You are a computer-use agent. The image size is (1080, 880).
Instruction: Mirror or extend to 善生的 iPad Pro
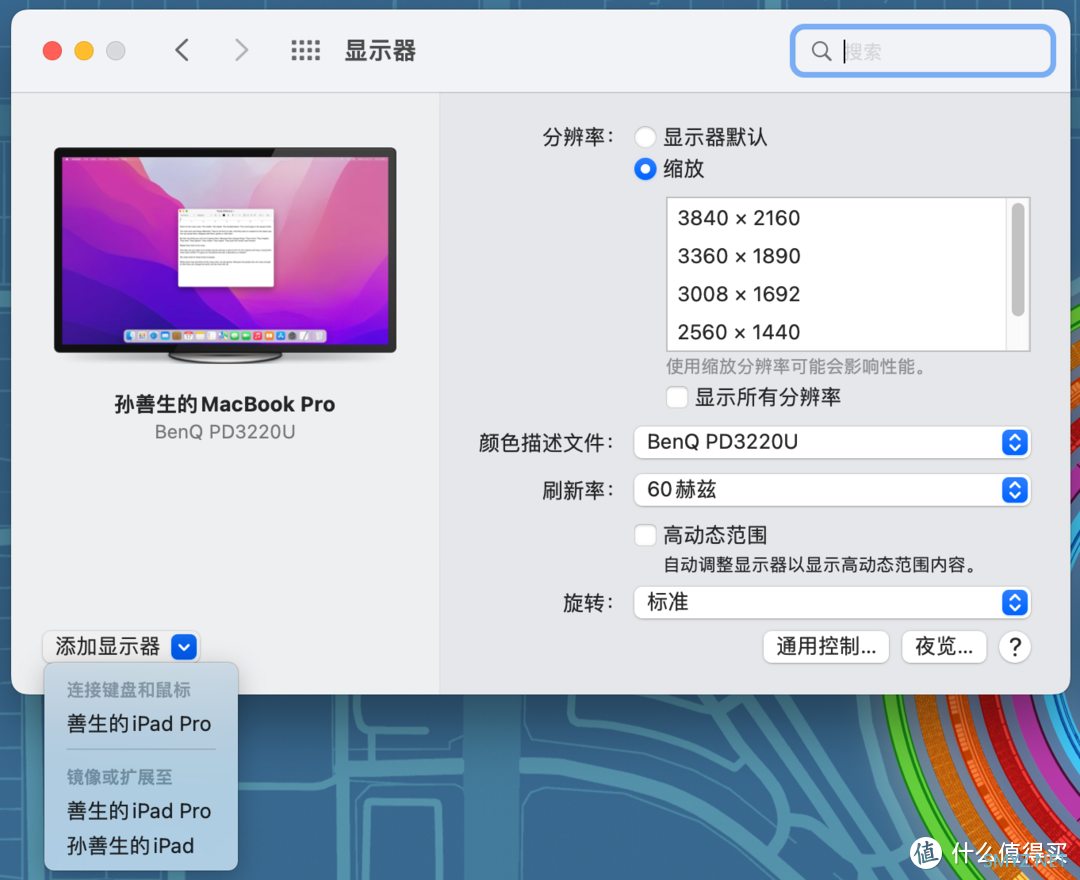tap(140, 810)
